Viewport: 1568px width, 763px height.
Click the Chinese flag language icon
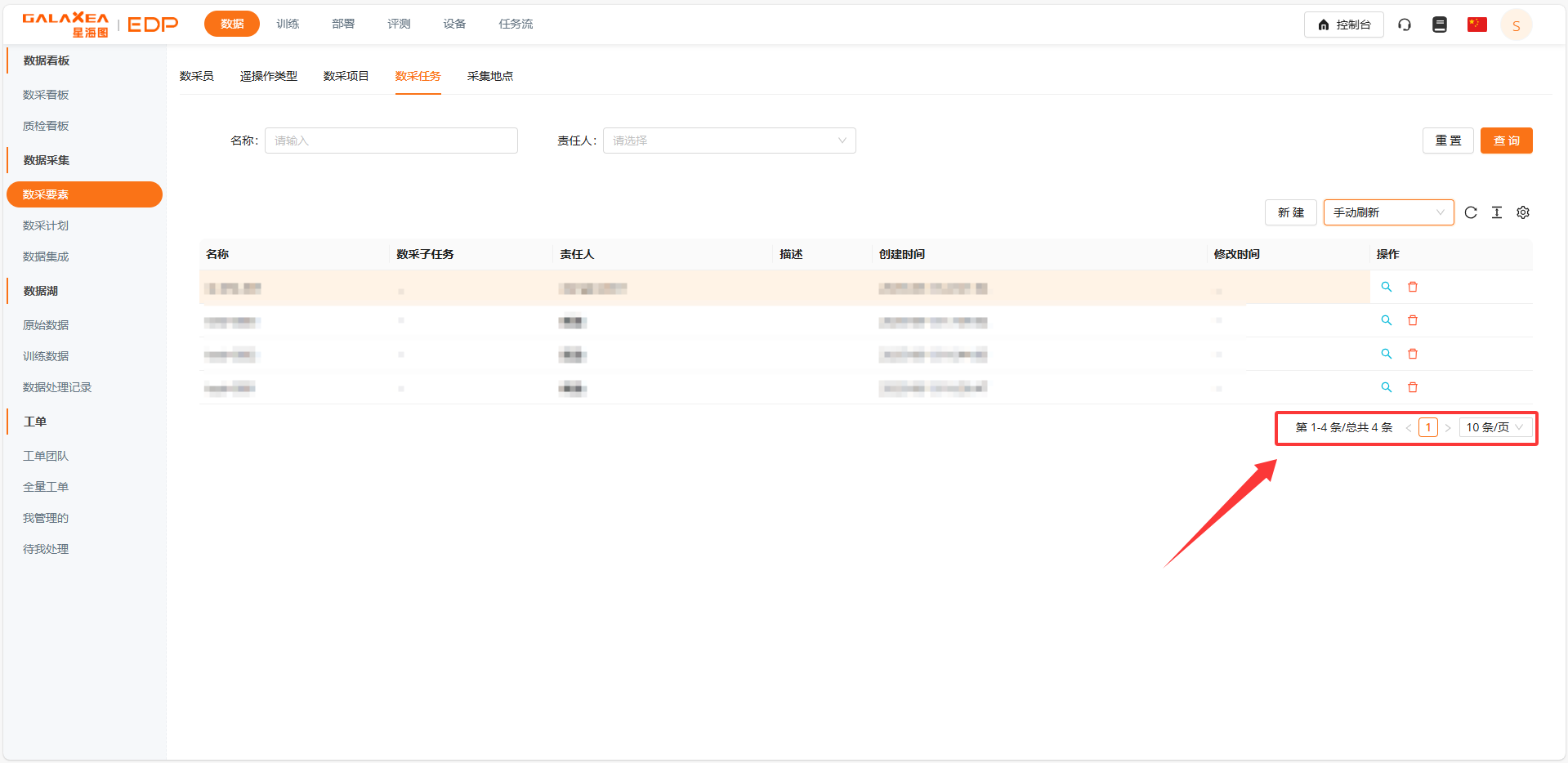[x=1476, y=25]
